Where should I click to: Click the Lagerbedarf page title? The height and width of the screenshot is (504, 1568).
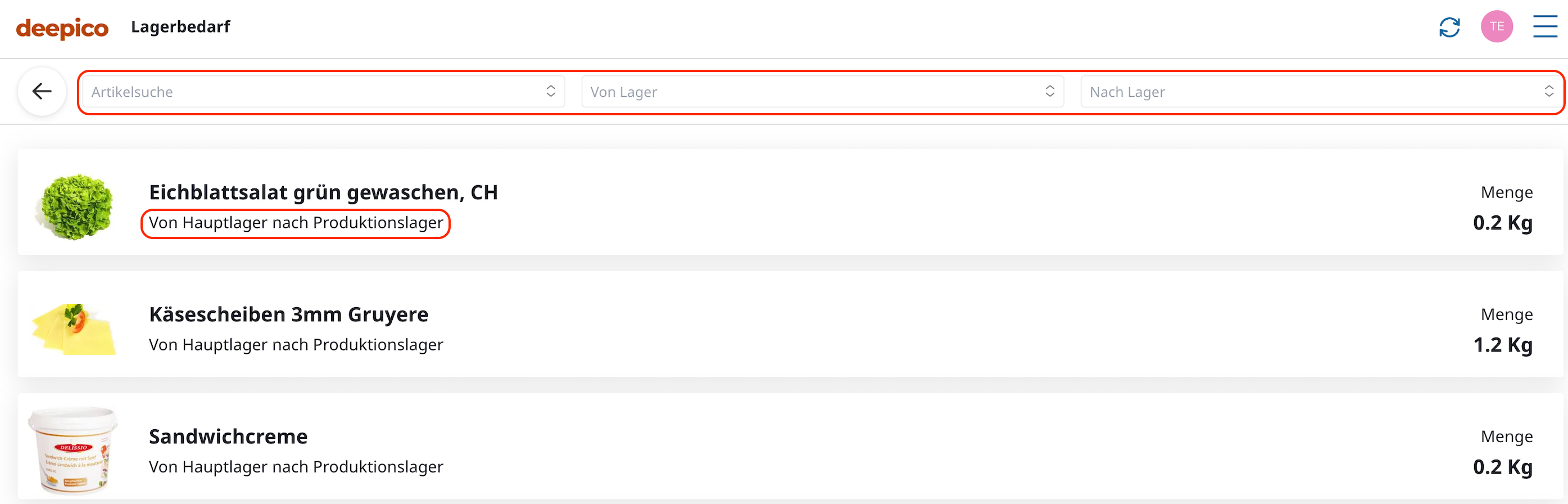click(x=180, y=27)
